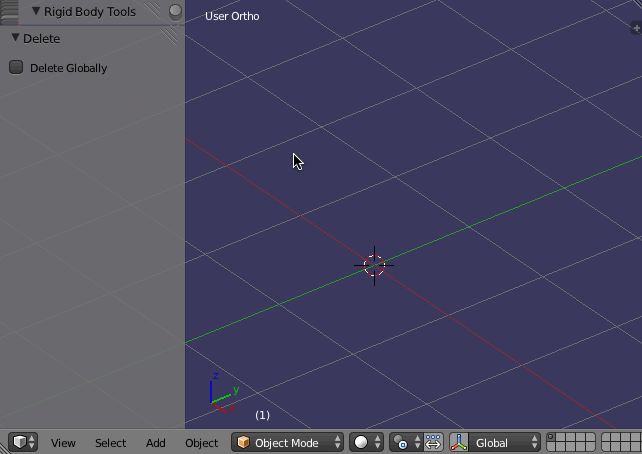The image size is (642, 454).
Task: Click the round pin button beside Rigid Body Tools
Action: (x=175, y=11)
